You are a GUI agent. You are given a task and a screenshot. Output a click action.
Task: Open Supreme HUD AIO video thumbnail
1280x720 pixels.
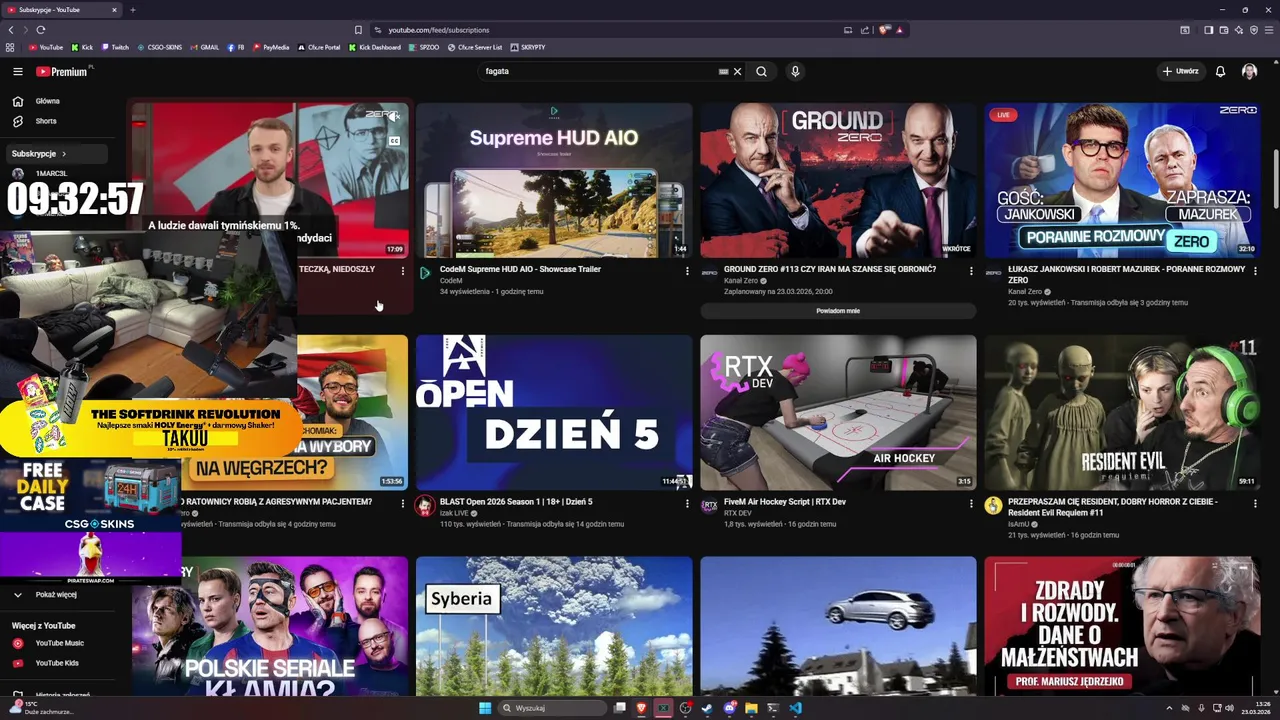click(x=554, y=180)
